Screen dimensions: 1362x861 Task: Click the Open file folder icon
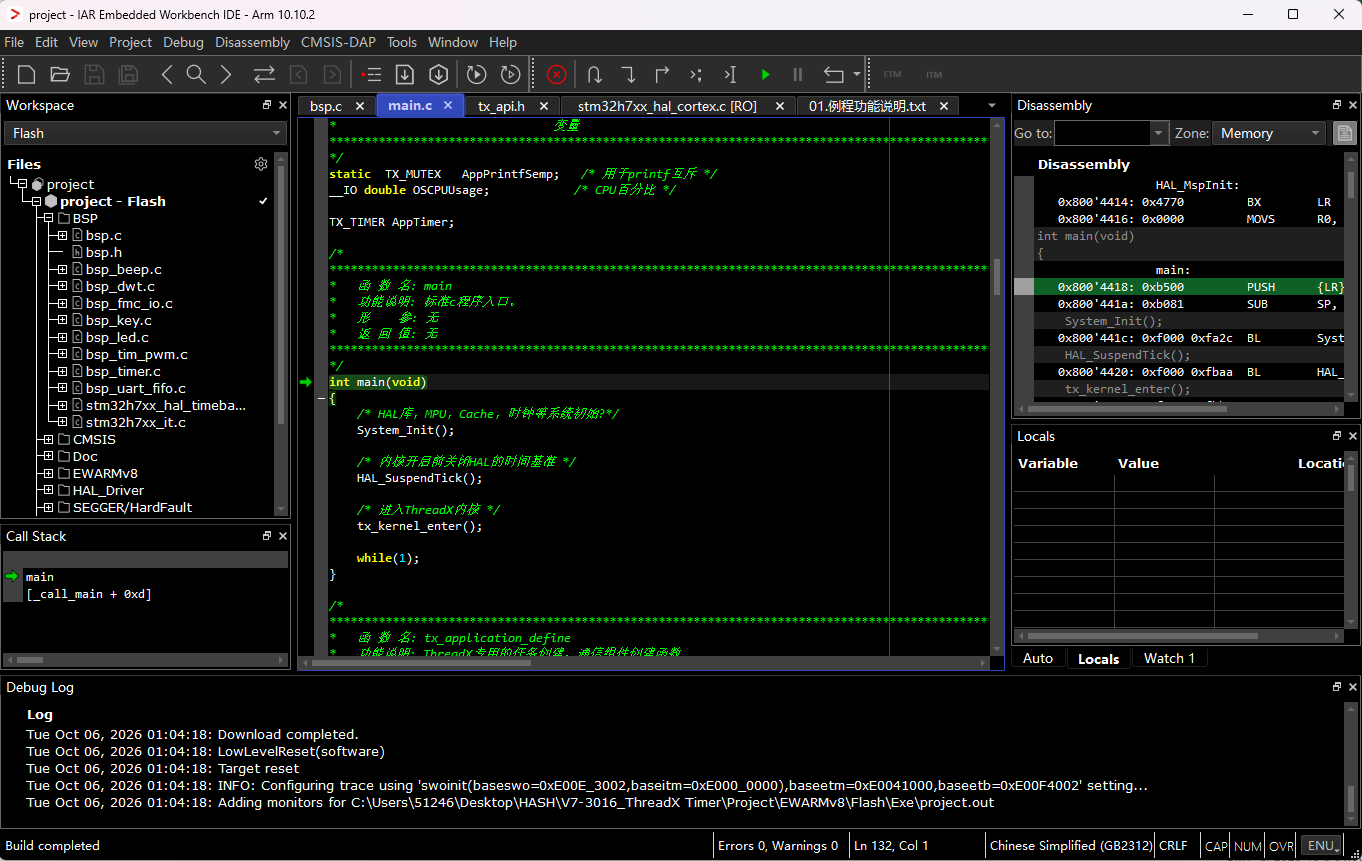click(x=60, y=74)
